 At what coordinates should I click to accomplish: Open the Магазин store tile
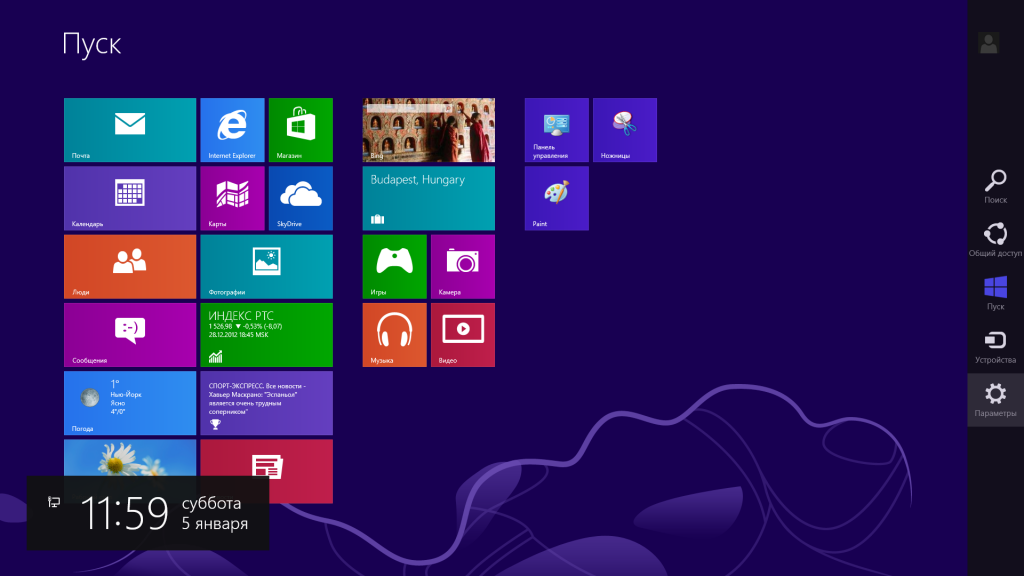pos(300,130)
